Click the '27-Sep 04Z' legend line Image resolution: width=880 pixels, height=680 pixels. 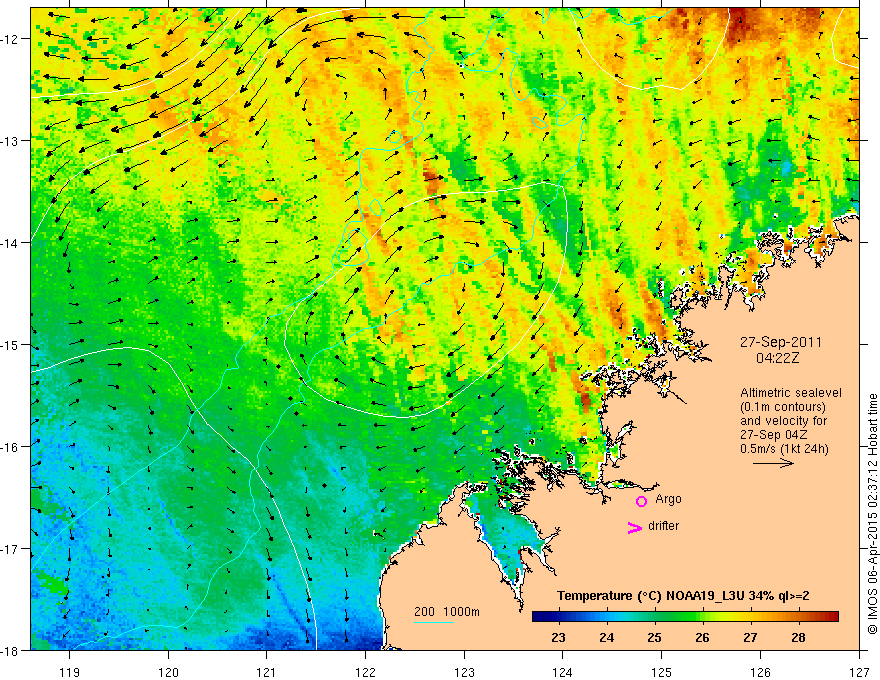tap(771, 435)
